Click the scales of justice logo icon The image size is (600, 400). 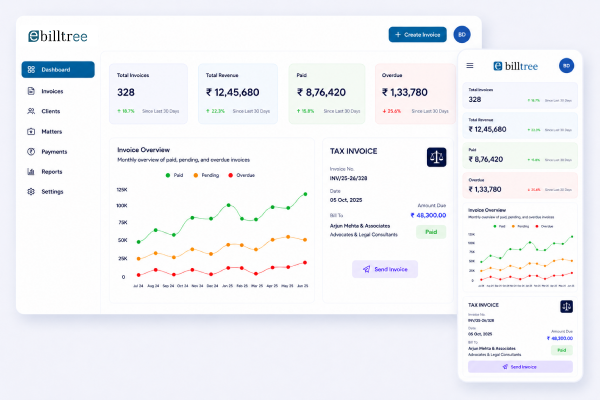(437, 157)
